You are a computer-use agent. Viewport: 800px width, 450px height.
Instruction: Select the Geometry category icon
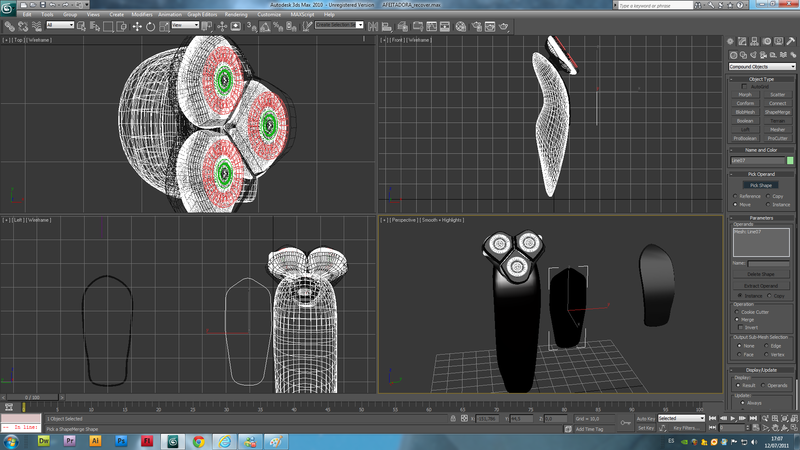coord(733,55)
